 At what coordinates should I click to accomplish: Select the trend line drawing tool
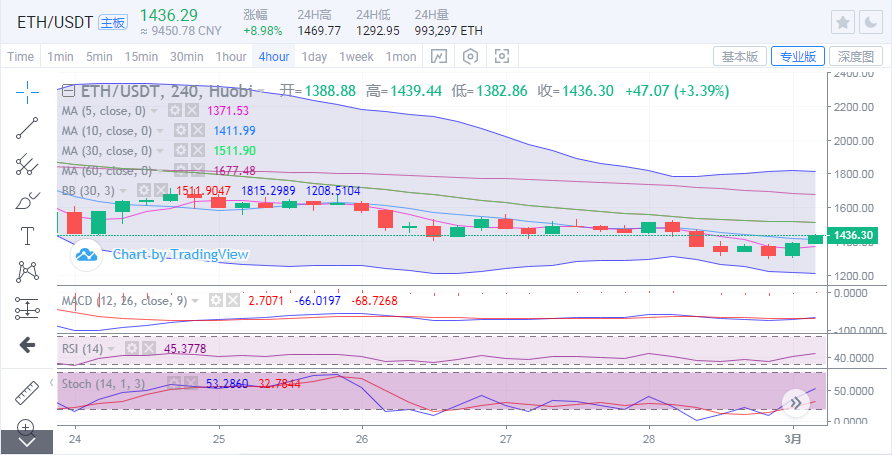click(27, 129)
